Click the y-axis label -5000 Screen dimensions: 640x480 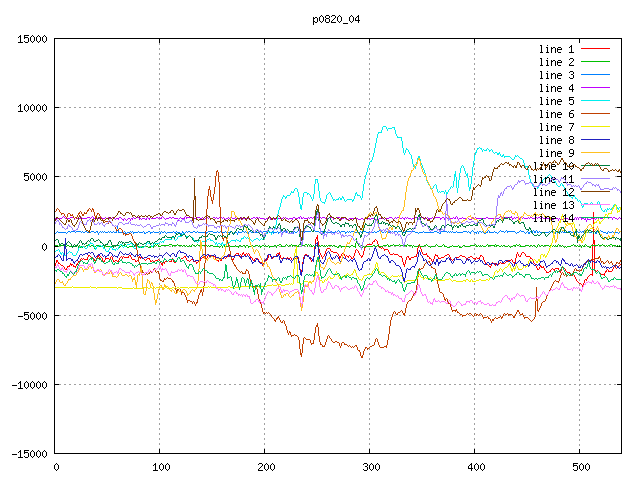tap(32, 316)
